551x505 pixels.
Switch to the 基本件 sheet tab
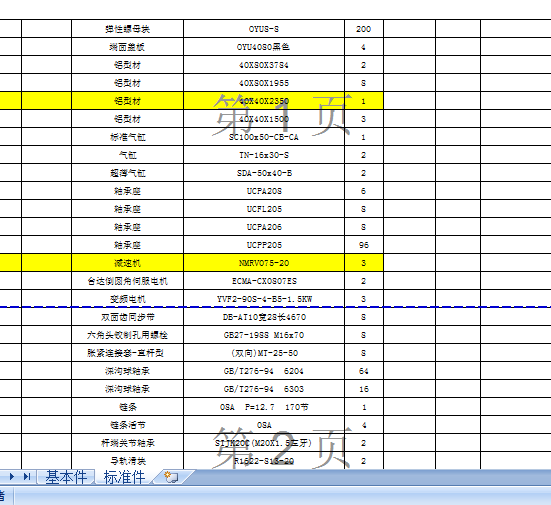coord(66,477)
